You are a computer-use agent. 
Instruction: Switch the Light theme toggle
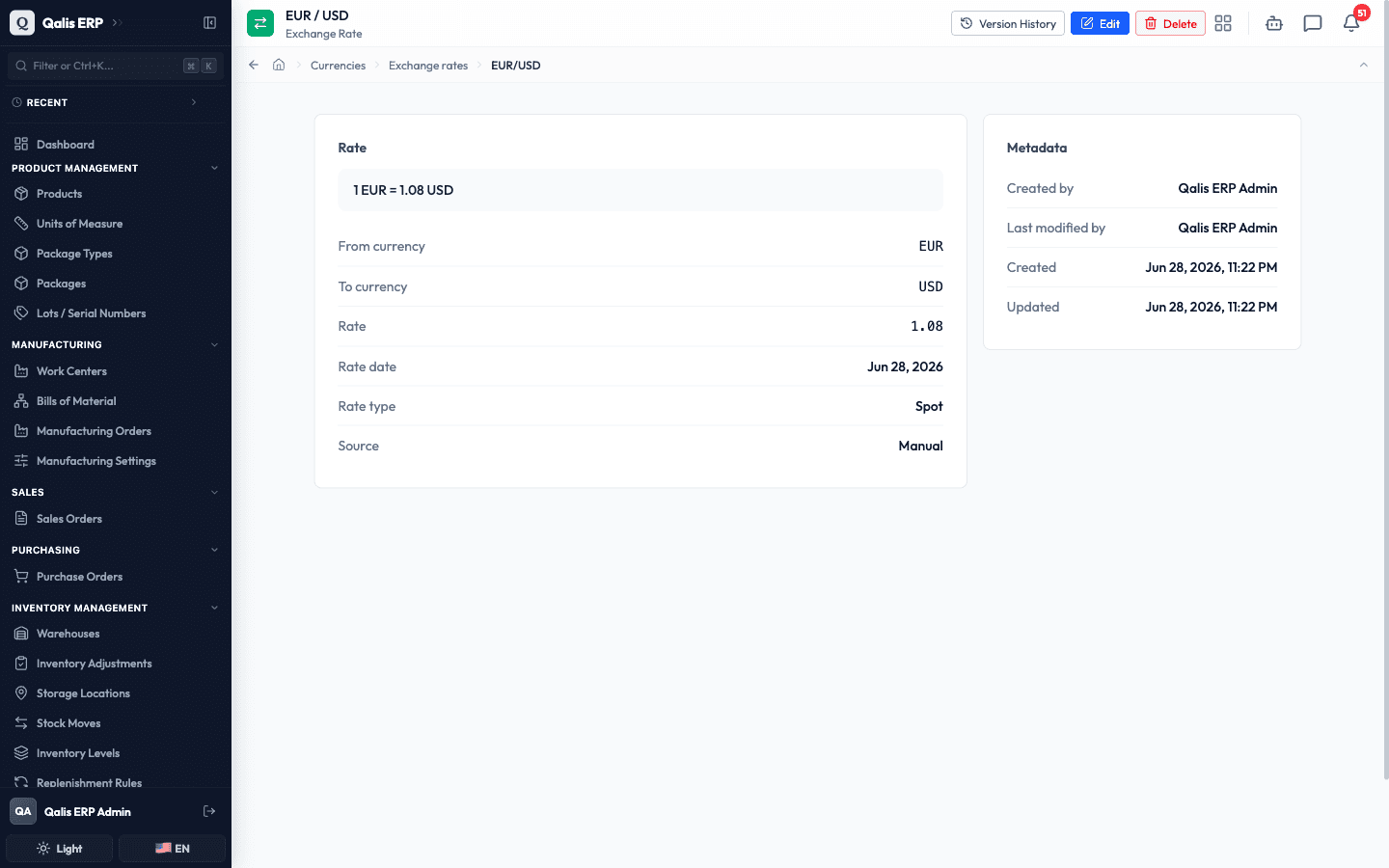coord(60,849)
